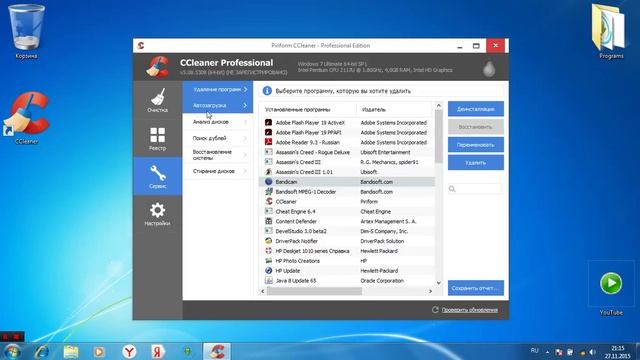The width and height of the screenshot is (640, 360).
Task: Click the RU language indicator in tray
Action: 534,351
